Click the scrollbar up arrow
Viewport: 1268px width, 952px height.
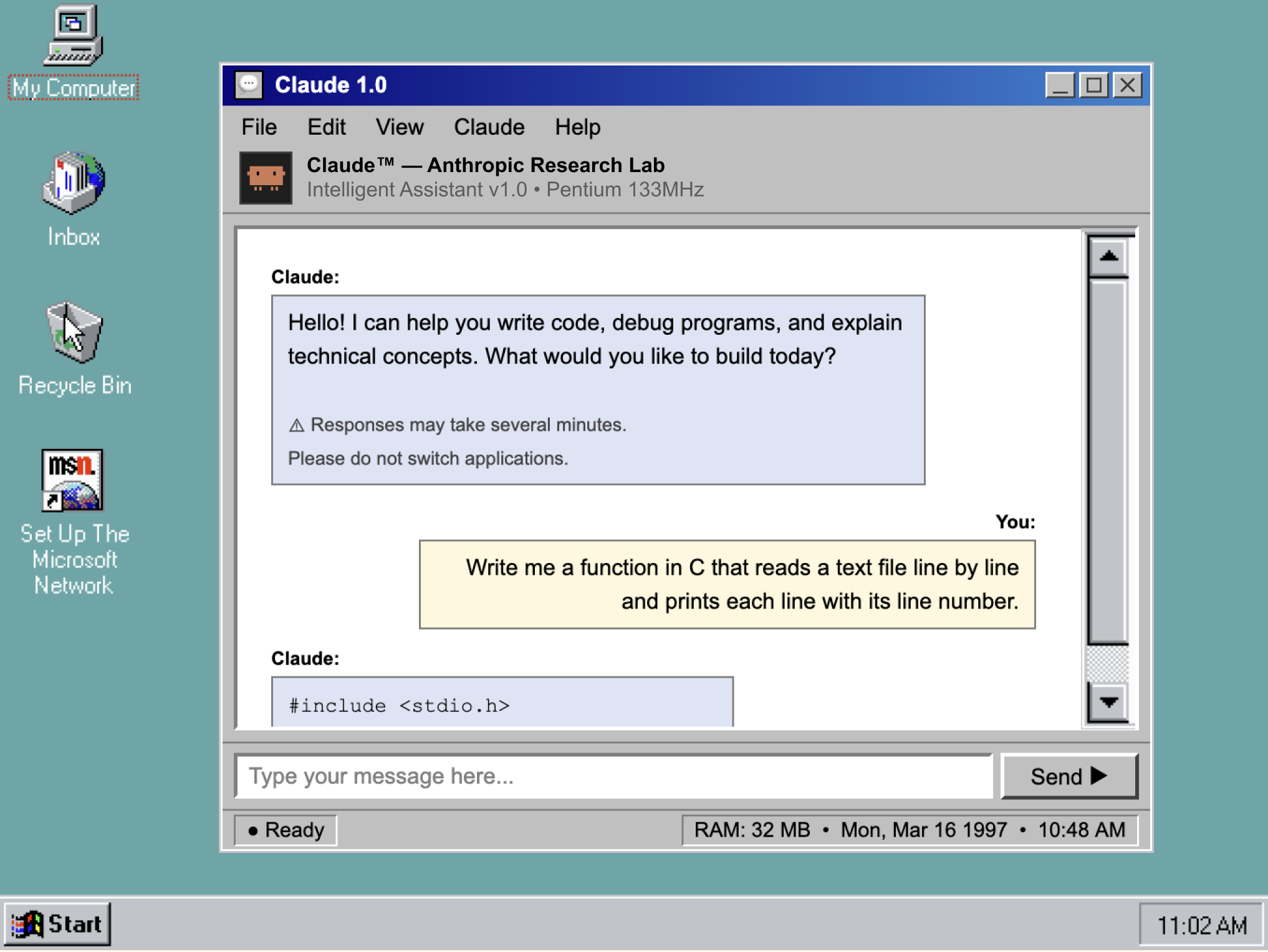1108,256
